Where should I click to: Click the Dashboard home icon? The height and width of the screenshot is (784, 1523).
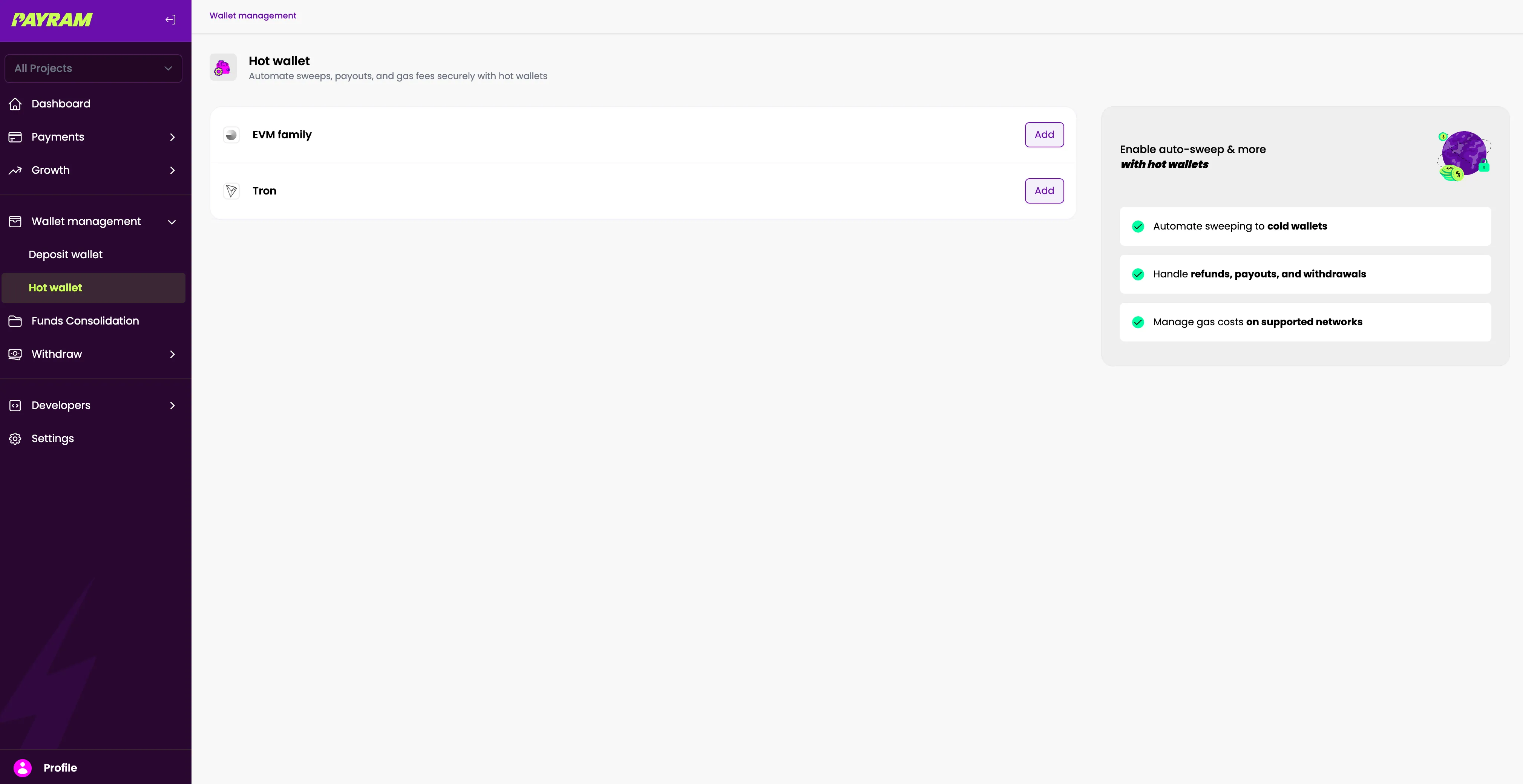click(15, 104)
